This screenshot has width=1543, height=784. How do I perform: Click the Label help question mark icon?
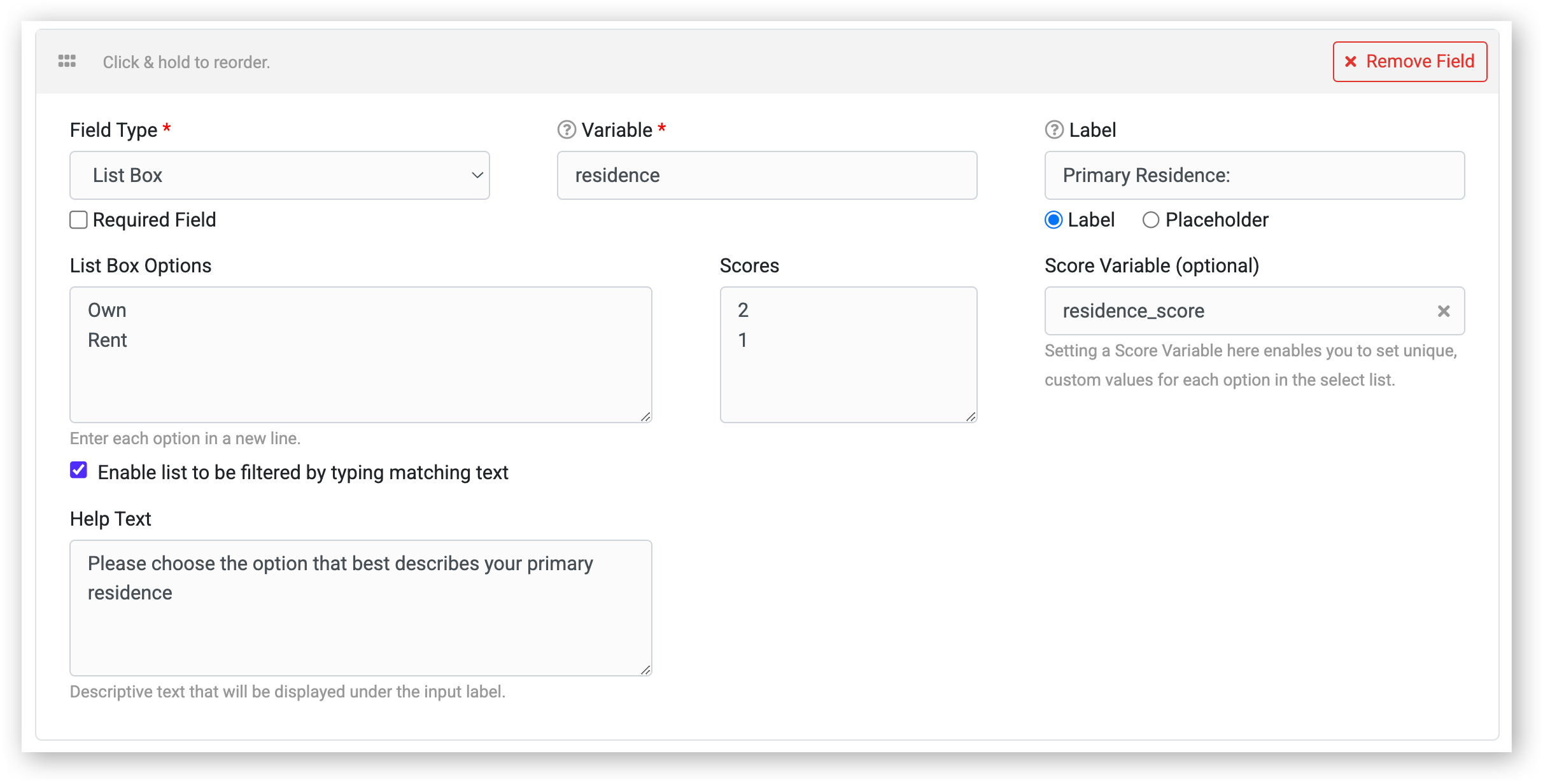coord(1054,130)
